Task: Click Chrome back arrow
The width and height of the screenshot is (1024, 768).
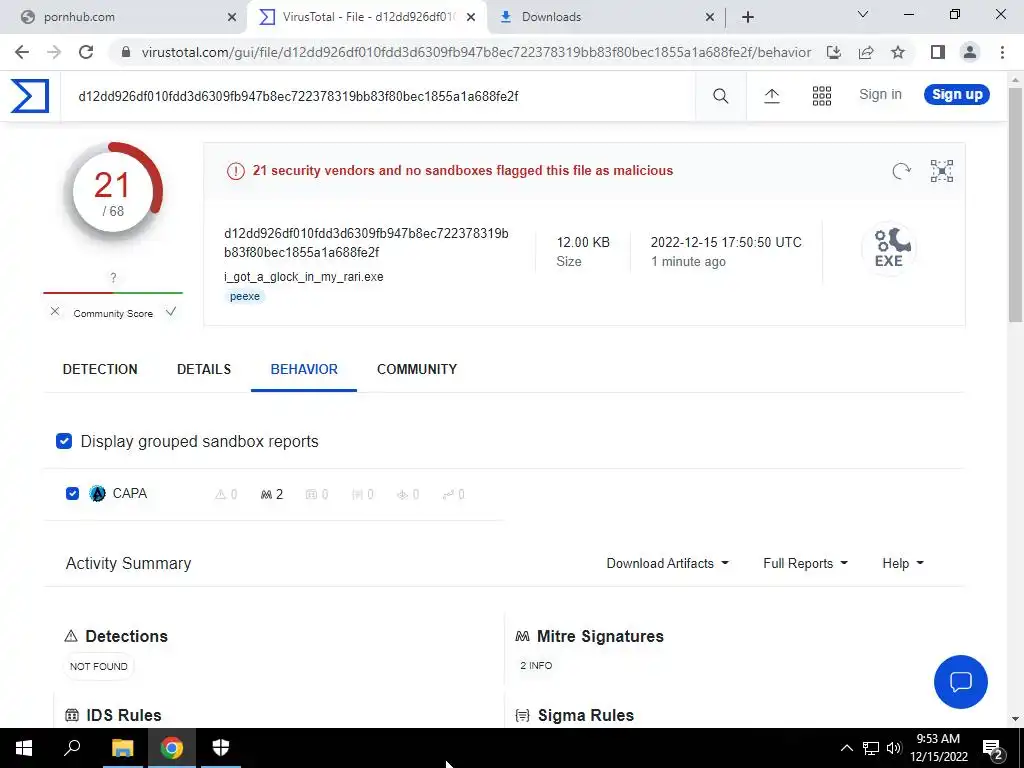Action: pyautogui.click(x=22, y=52)
